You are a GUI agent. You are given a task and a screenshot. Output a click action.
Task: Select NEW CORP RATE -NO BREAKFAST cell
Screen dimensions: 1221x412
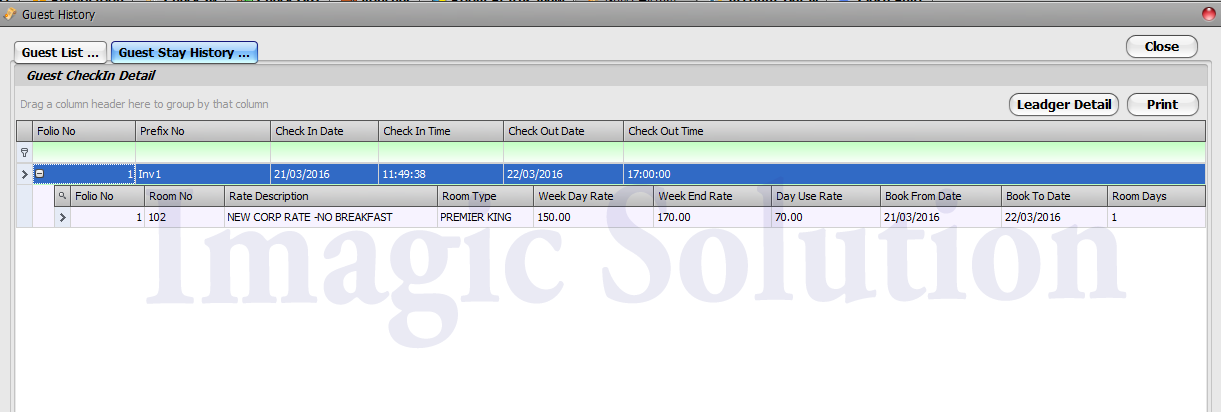[331, 216]
